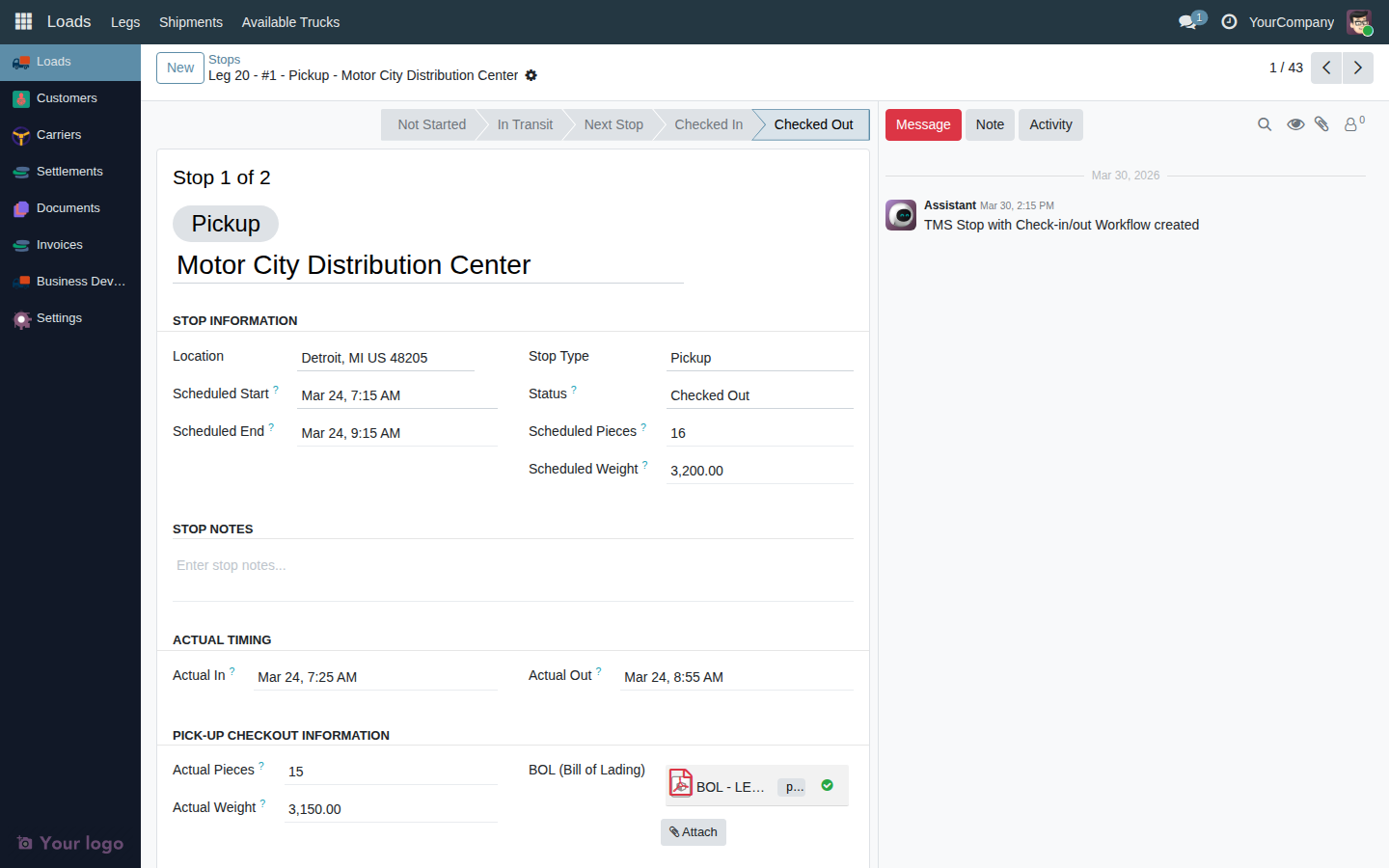Select Carriers in the sidebar
This screenshot has height=868, width=1389.
point(70,135)
